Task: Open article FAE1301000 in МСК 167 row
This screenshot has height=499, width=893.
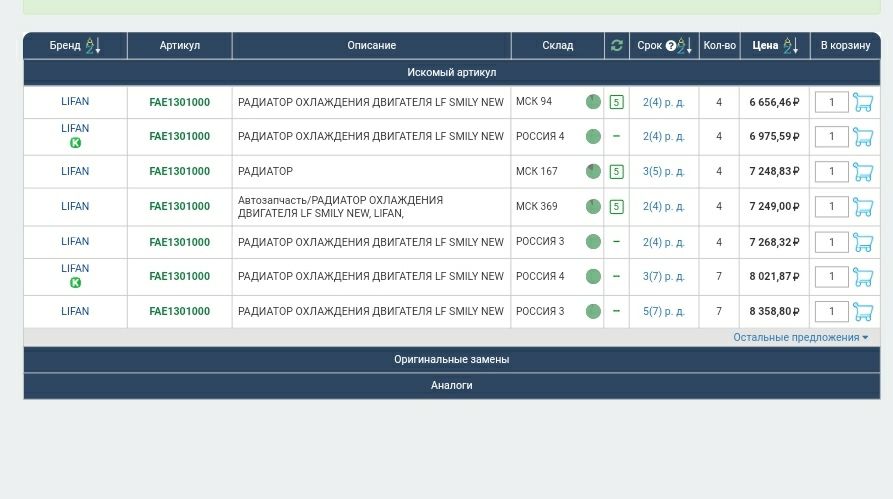Action: pyautogui.click(x=179, y=171)
